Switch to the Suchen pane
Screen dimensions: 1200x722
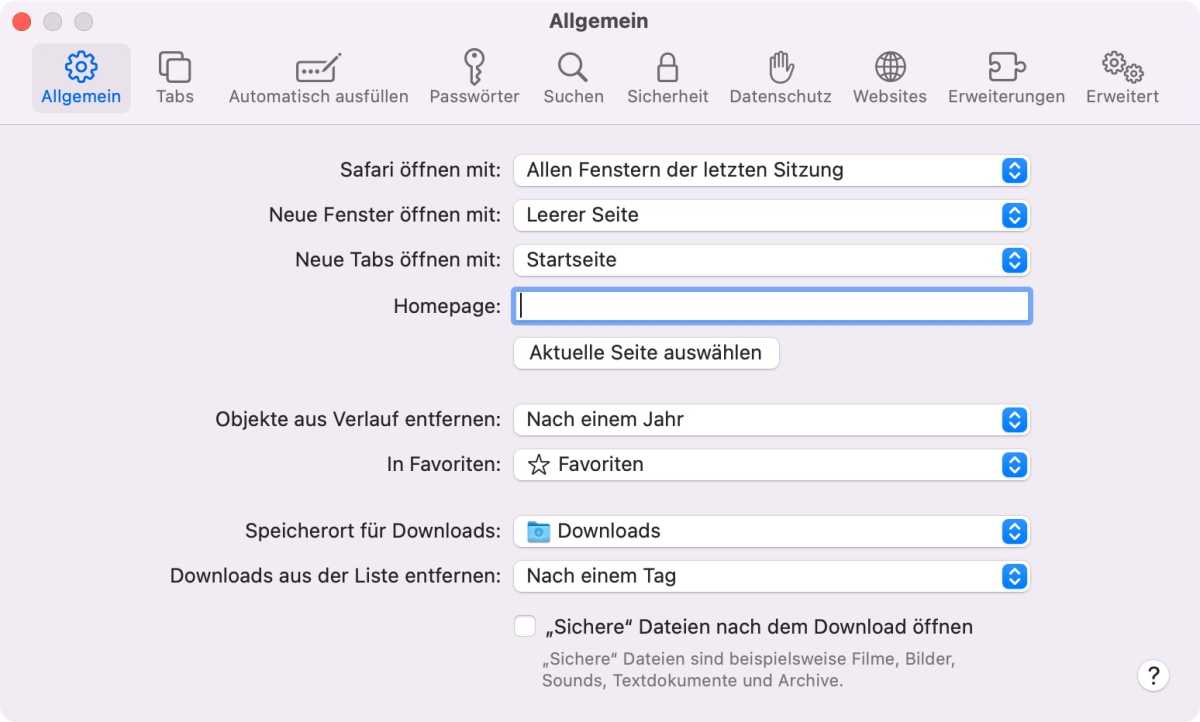(x=573, y=78)
